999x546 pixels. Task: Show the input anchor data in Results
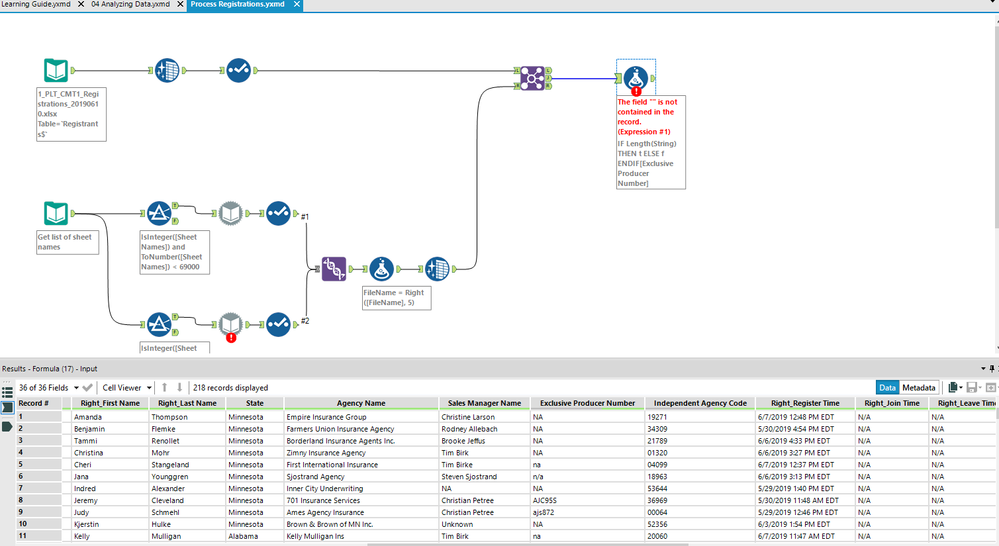pos(7,408)
